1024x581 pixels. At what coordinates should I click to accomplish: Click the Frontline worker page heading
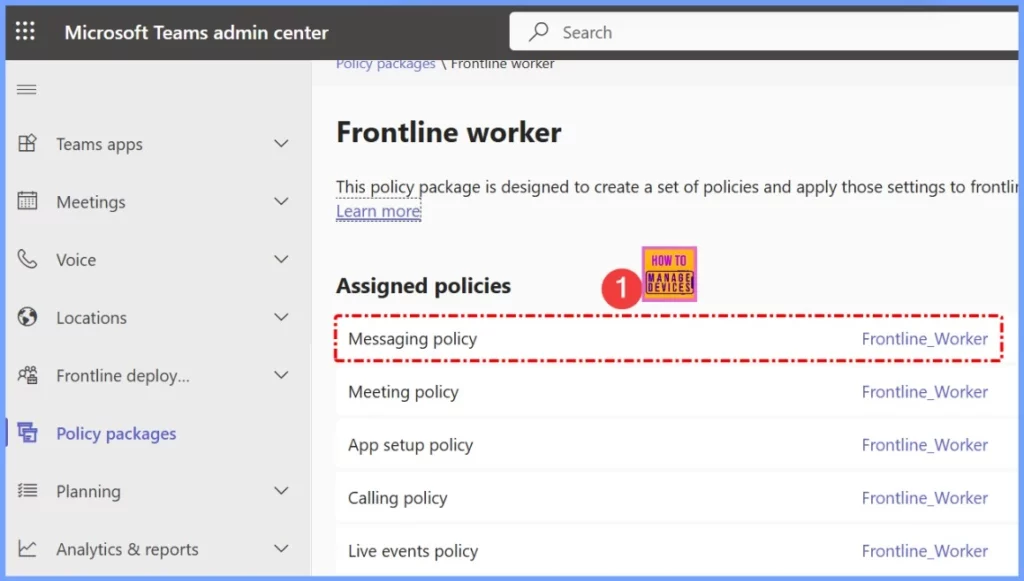coord(449,133)
